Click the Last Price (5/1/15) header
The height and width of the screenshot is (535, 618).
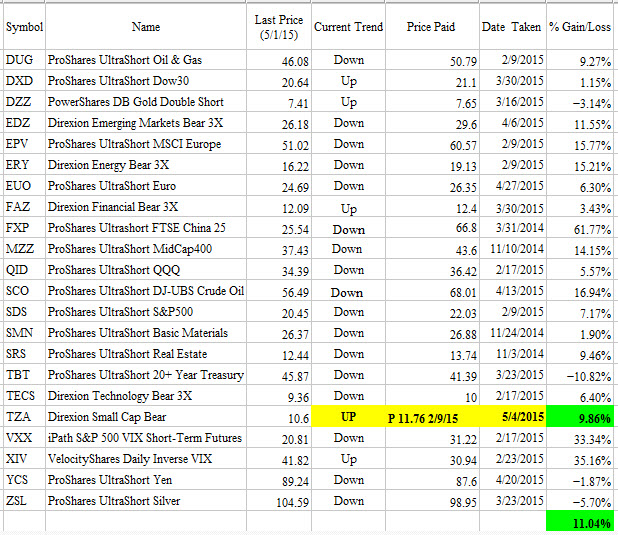[x=279, y=27]
